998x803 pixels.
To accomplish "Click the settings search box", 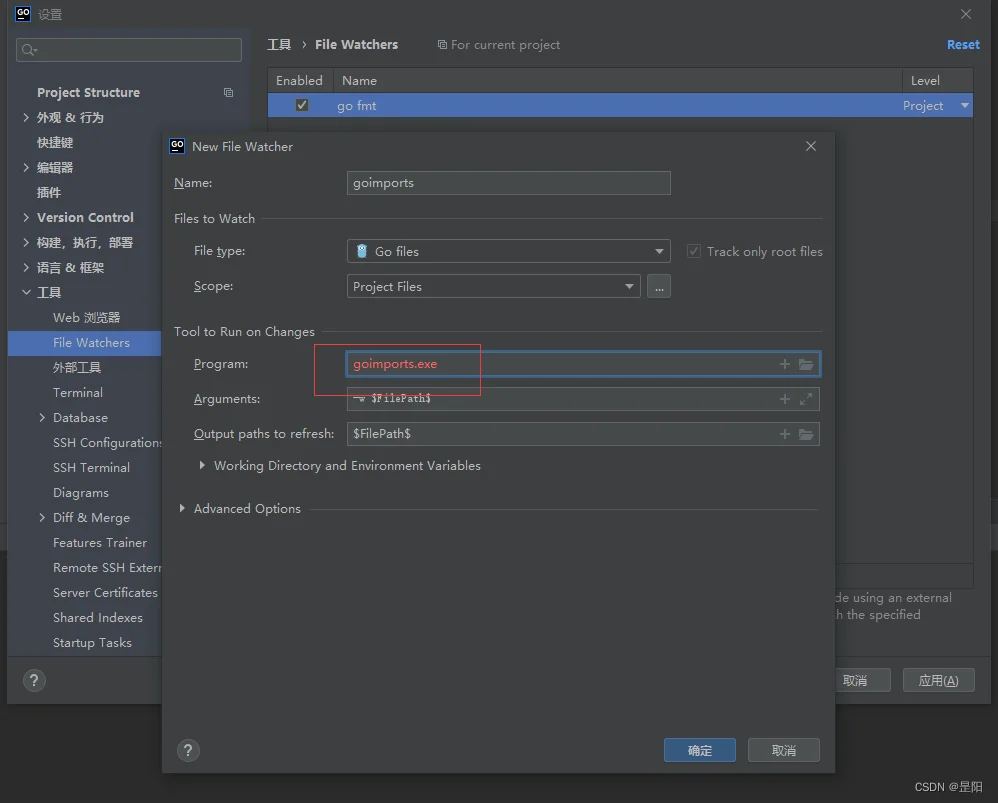I will [129, 50].
